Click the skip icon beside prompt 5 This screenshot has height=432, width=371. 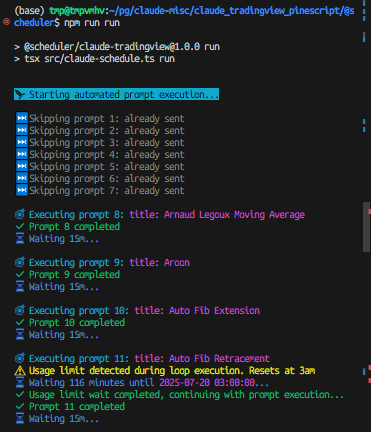coord(22,166)
